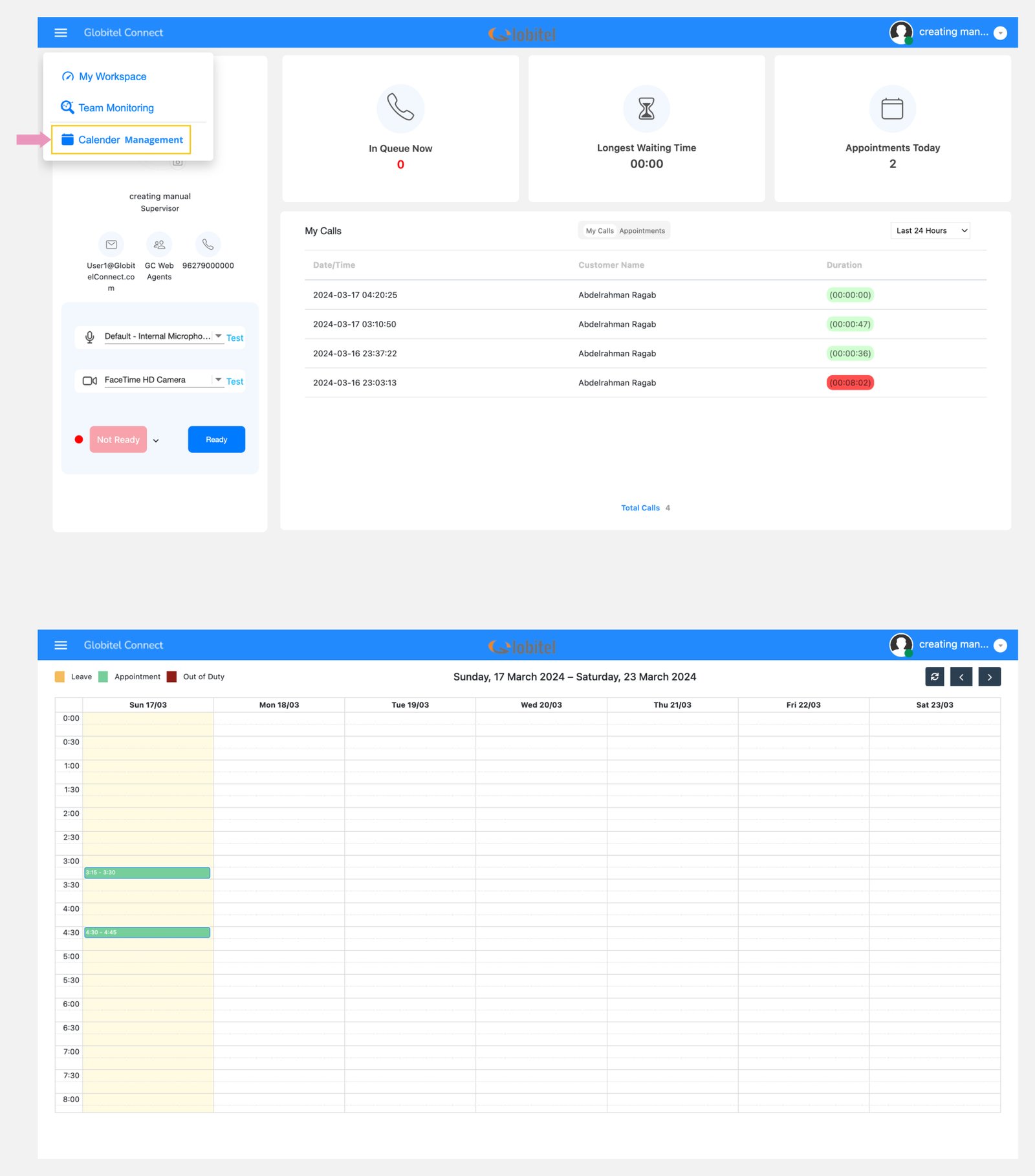Open the 3:15 - 3:30 appointment block
This screenshot has height=1176, width=1035.
(x=147, y=873)
